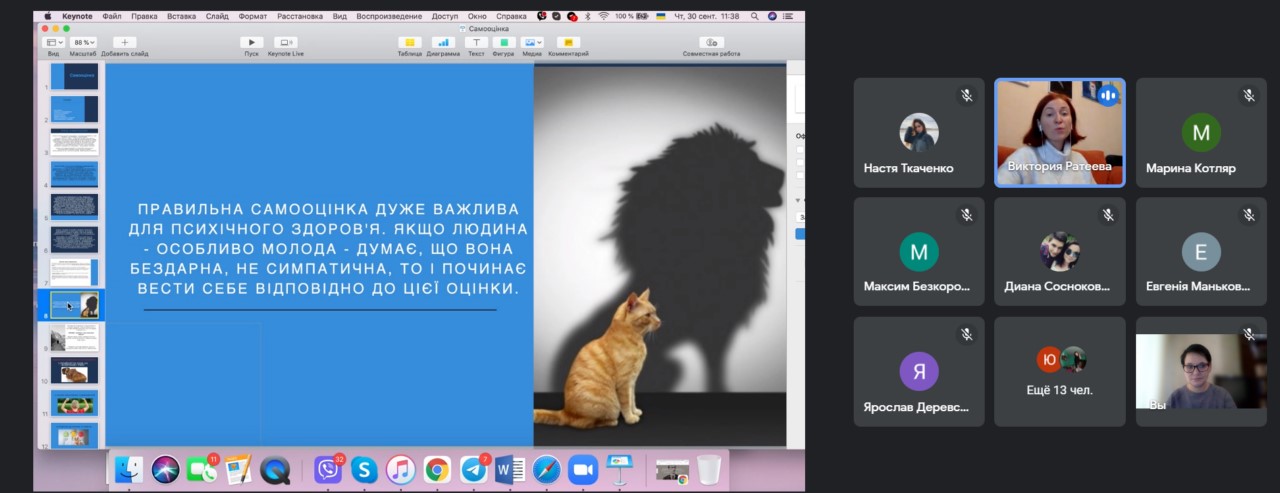Select slide 9 thumbnail in navigator
This screenshot has height=493, width=1280.
75,338
